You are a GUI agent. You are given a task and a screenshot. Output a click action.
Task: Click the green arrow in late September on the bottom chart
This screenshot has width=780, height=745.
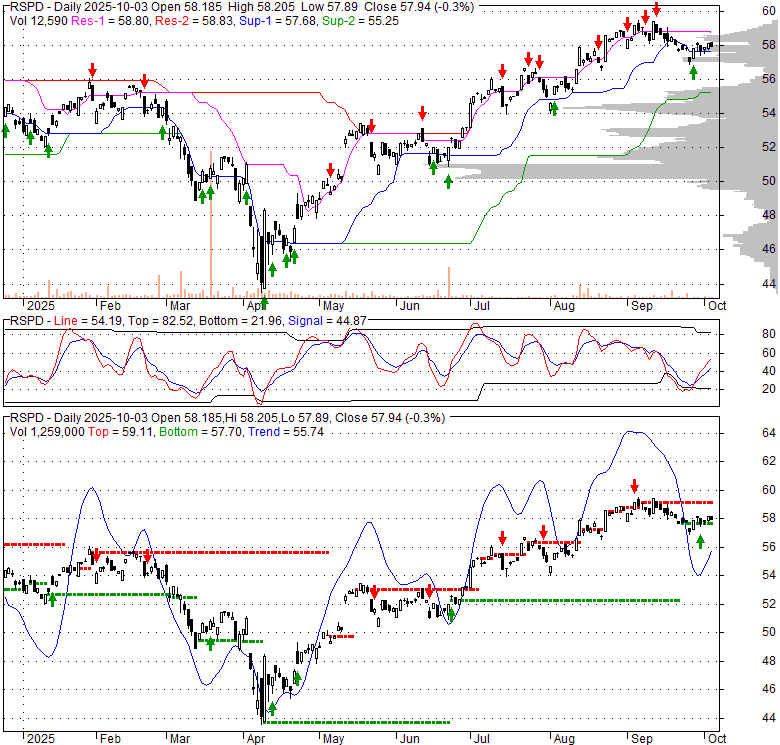click(x=700, y=540)
